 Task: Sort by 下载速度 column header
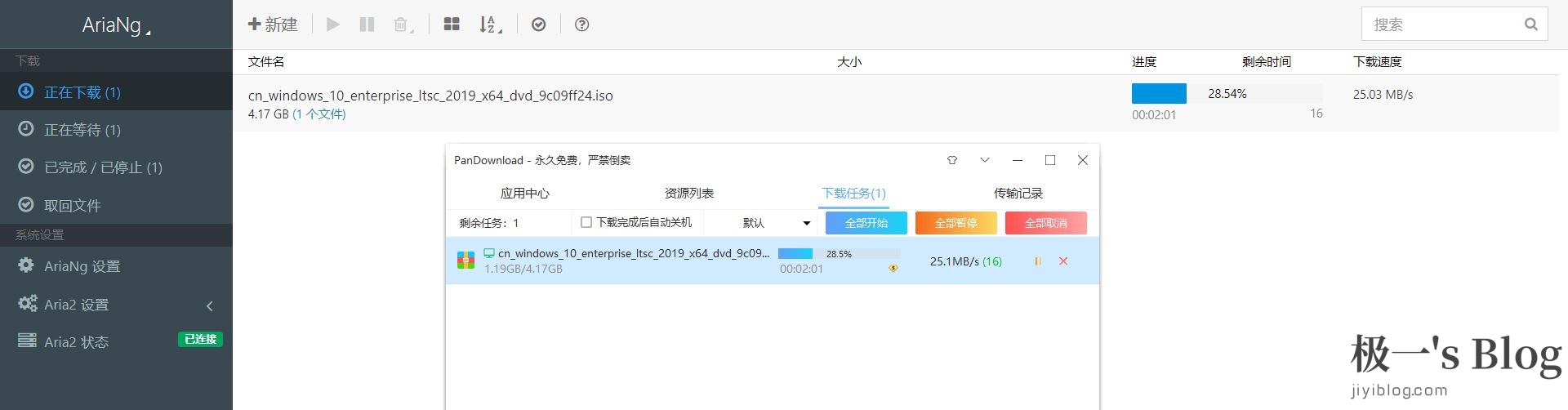pyautogui.click(x=1378, y=62)
